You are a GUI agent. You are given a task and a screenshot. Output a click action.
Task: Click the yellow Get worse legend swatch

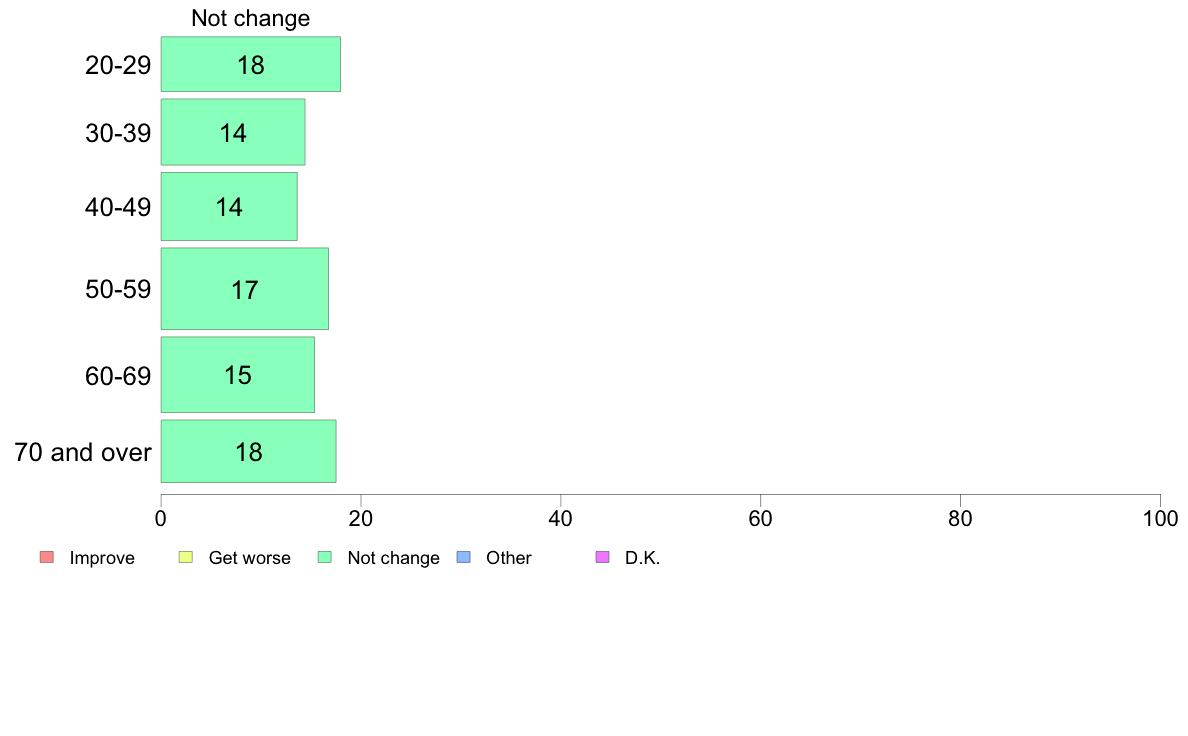[186, 557]
